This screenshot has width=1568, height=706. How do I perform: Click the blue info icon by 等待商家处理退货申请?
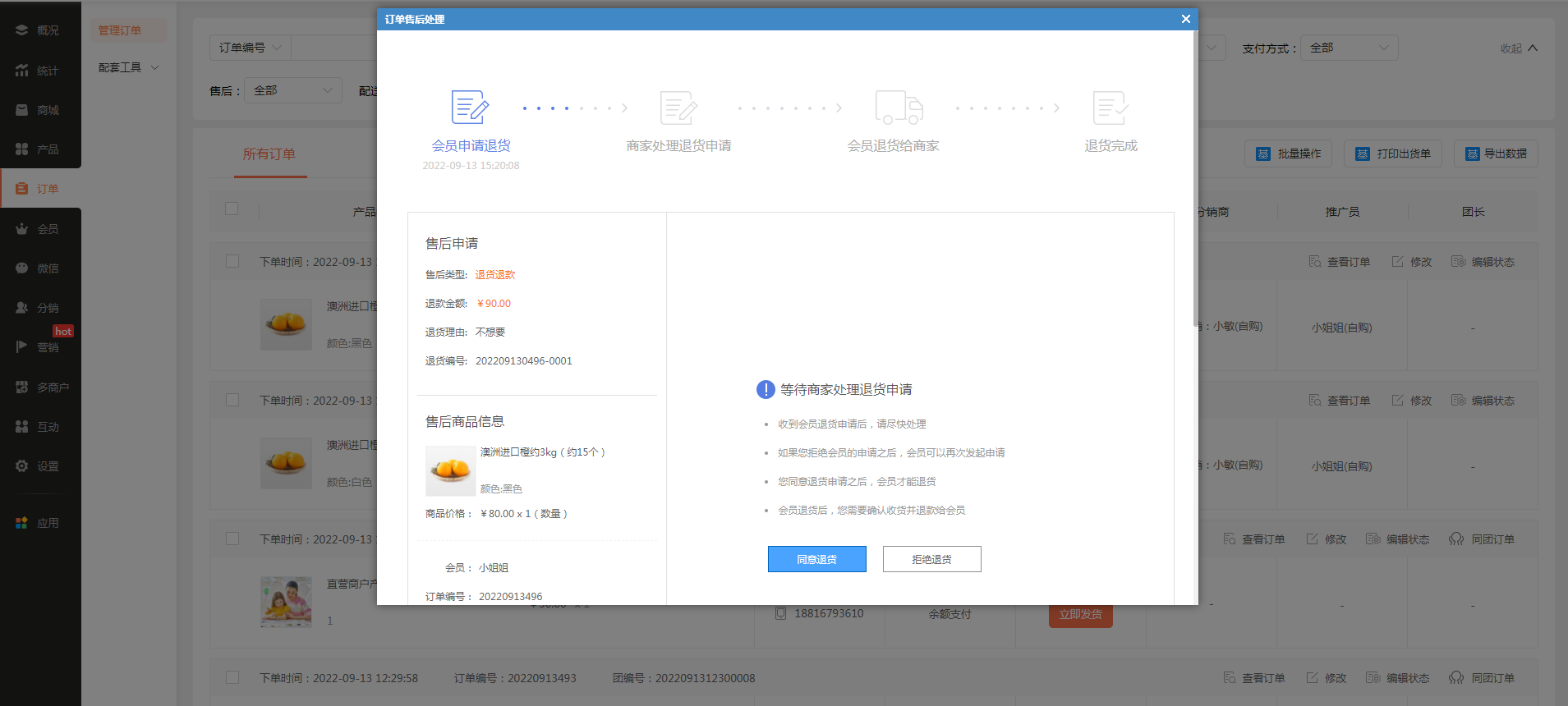766,389
